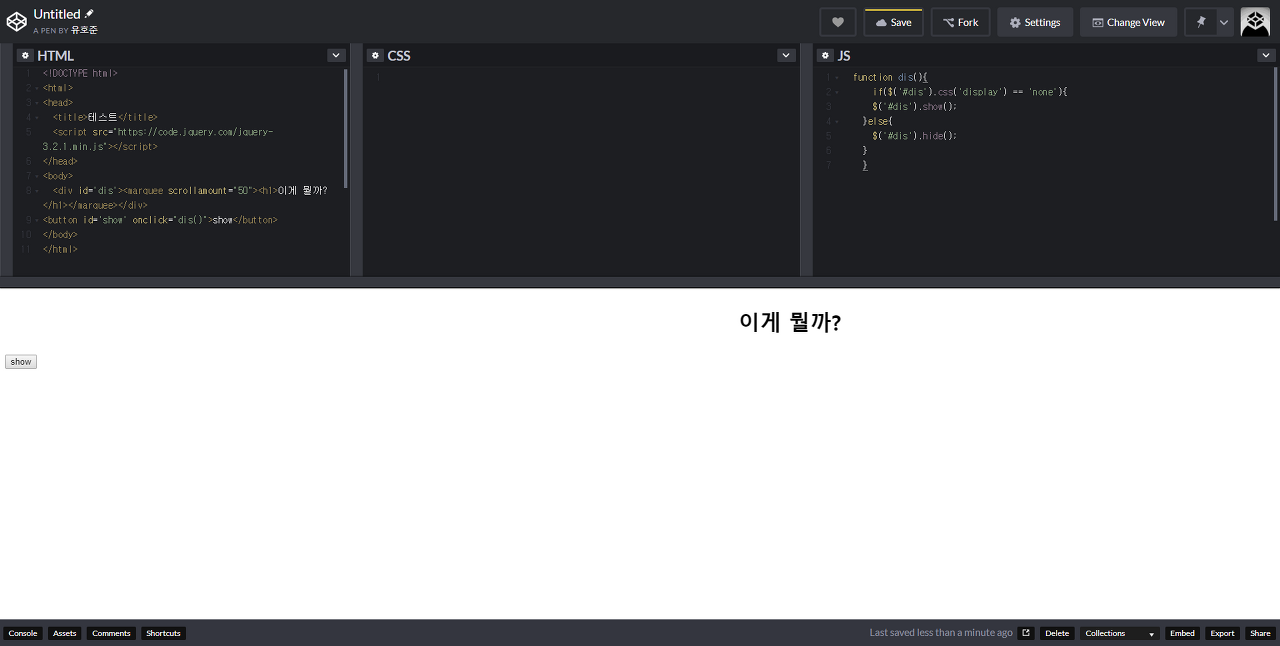Open the Collections dropdown

click(1120, 633)
